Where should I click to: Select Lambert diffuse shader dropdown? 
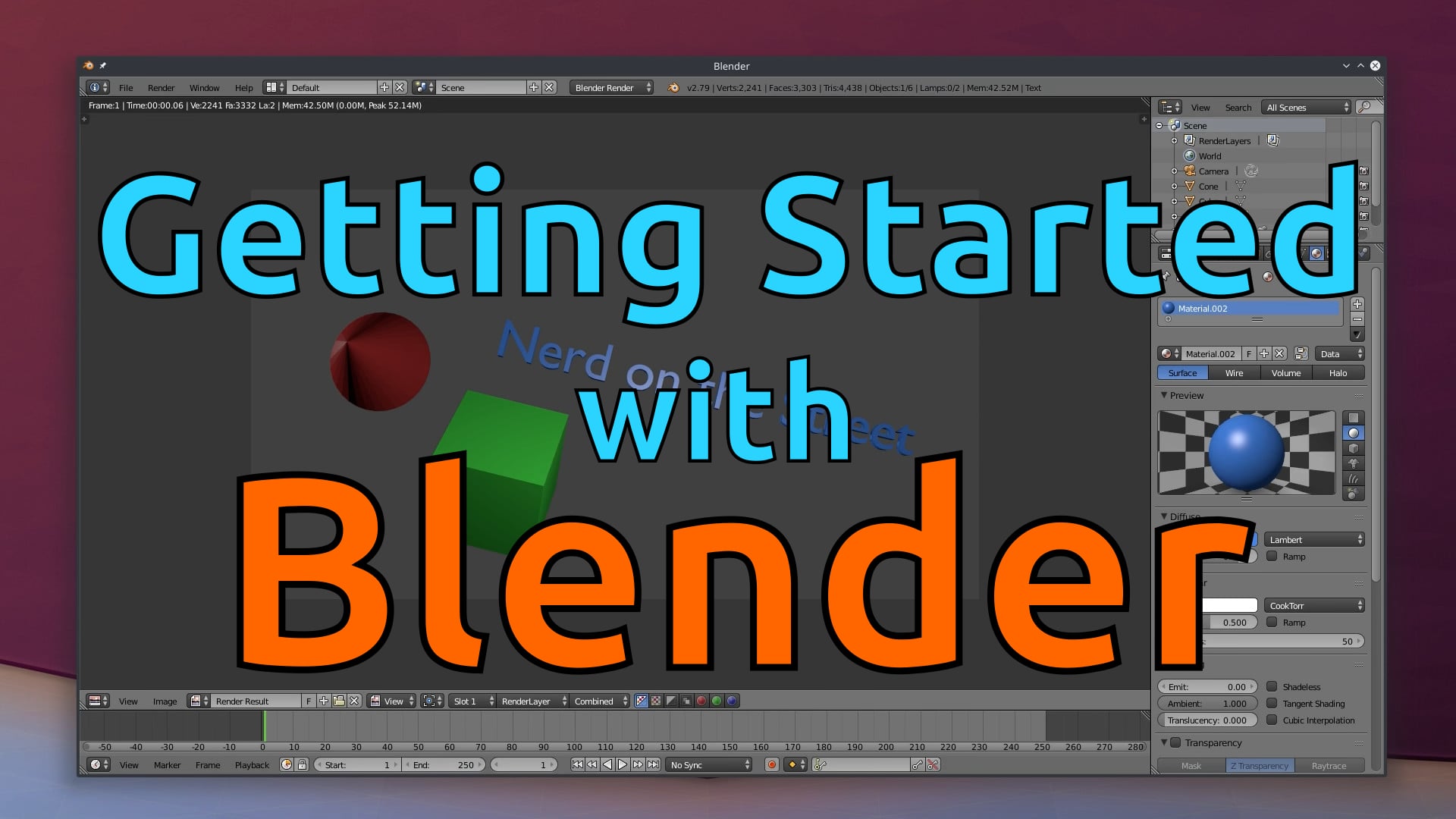click(1313, 539)
